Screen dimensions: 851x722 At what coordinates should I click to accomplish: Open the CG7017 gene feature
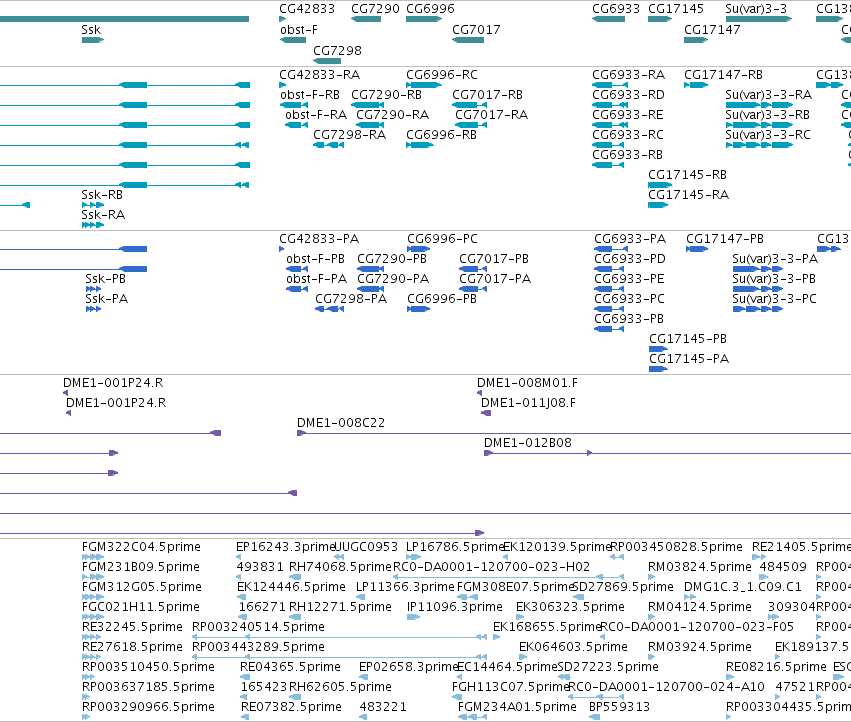pyautogui.click(x=468, y=40)
